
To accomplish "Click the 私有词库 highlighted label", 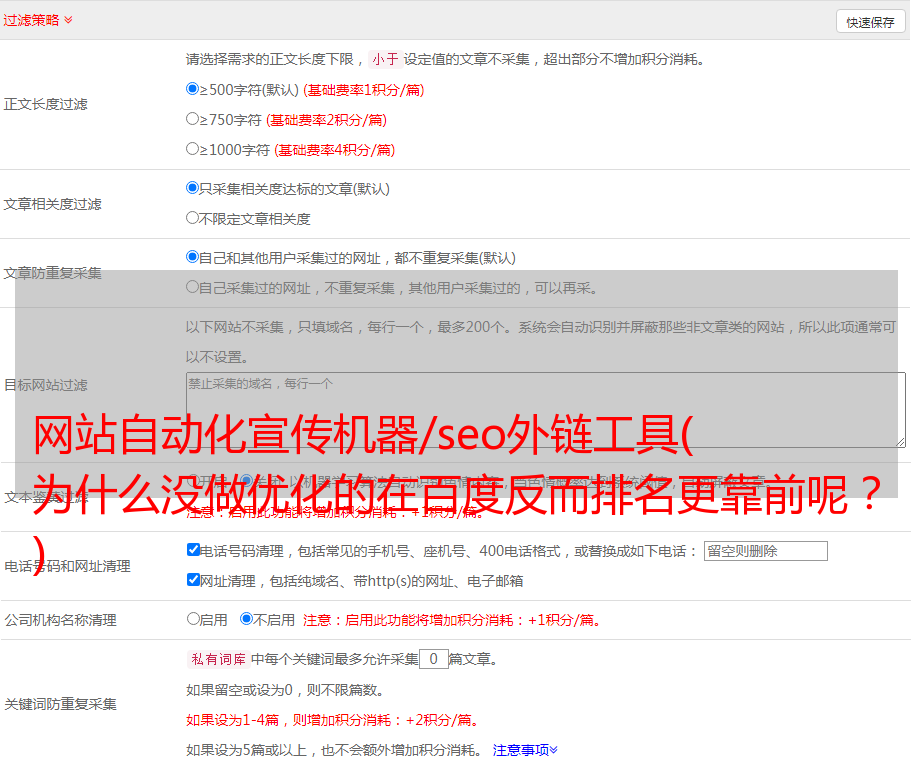I will tap(216, 659).
